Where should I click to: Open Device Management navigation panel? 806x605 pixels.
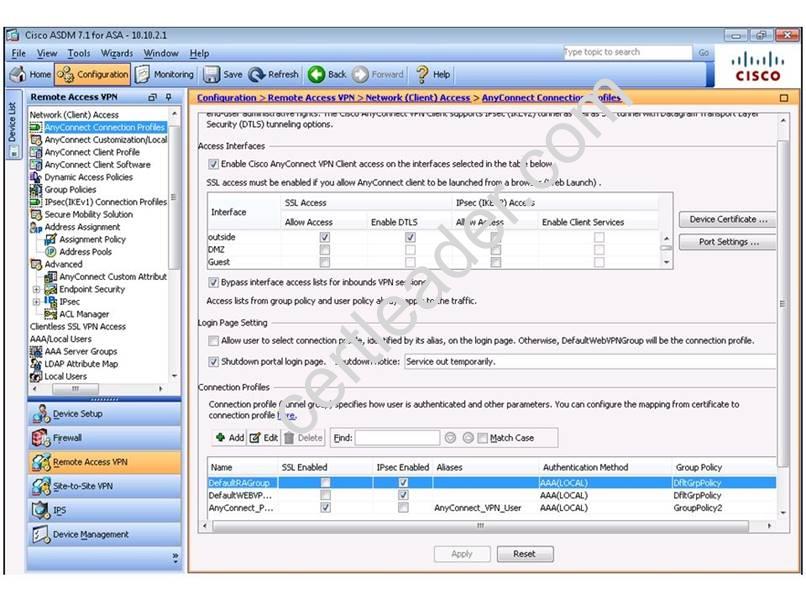point(104,535)
